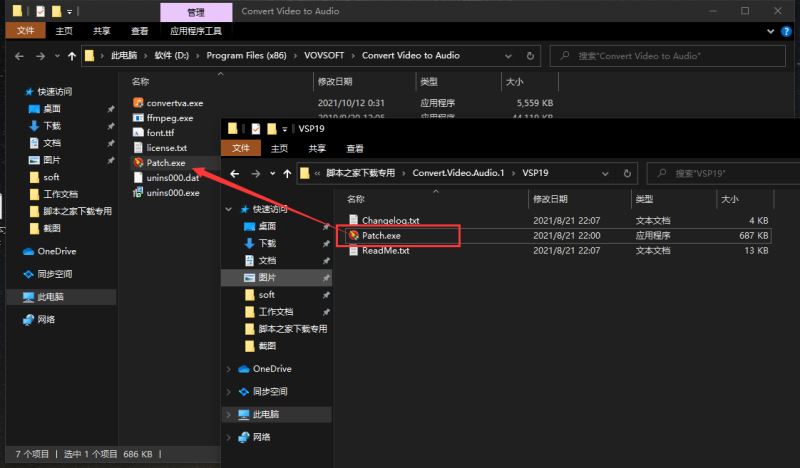800x468 pixels.
Task: Click Convert.Video.Audio.1 breadcrumb in VSP19 window
Action: click(x=458, y=173)
